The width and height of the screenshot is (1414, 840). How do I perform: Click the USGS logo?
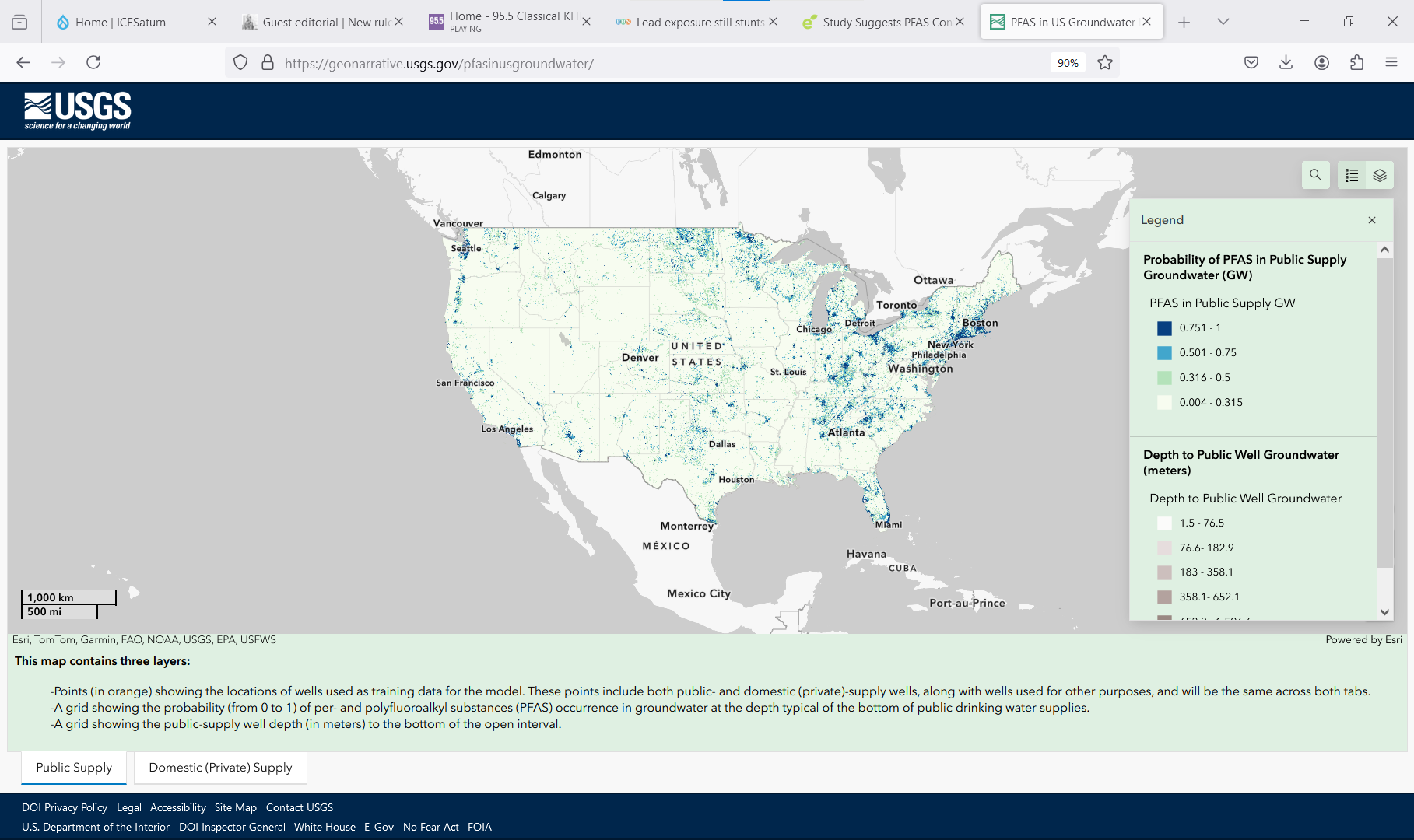pos(78,110)
